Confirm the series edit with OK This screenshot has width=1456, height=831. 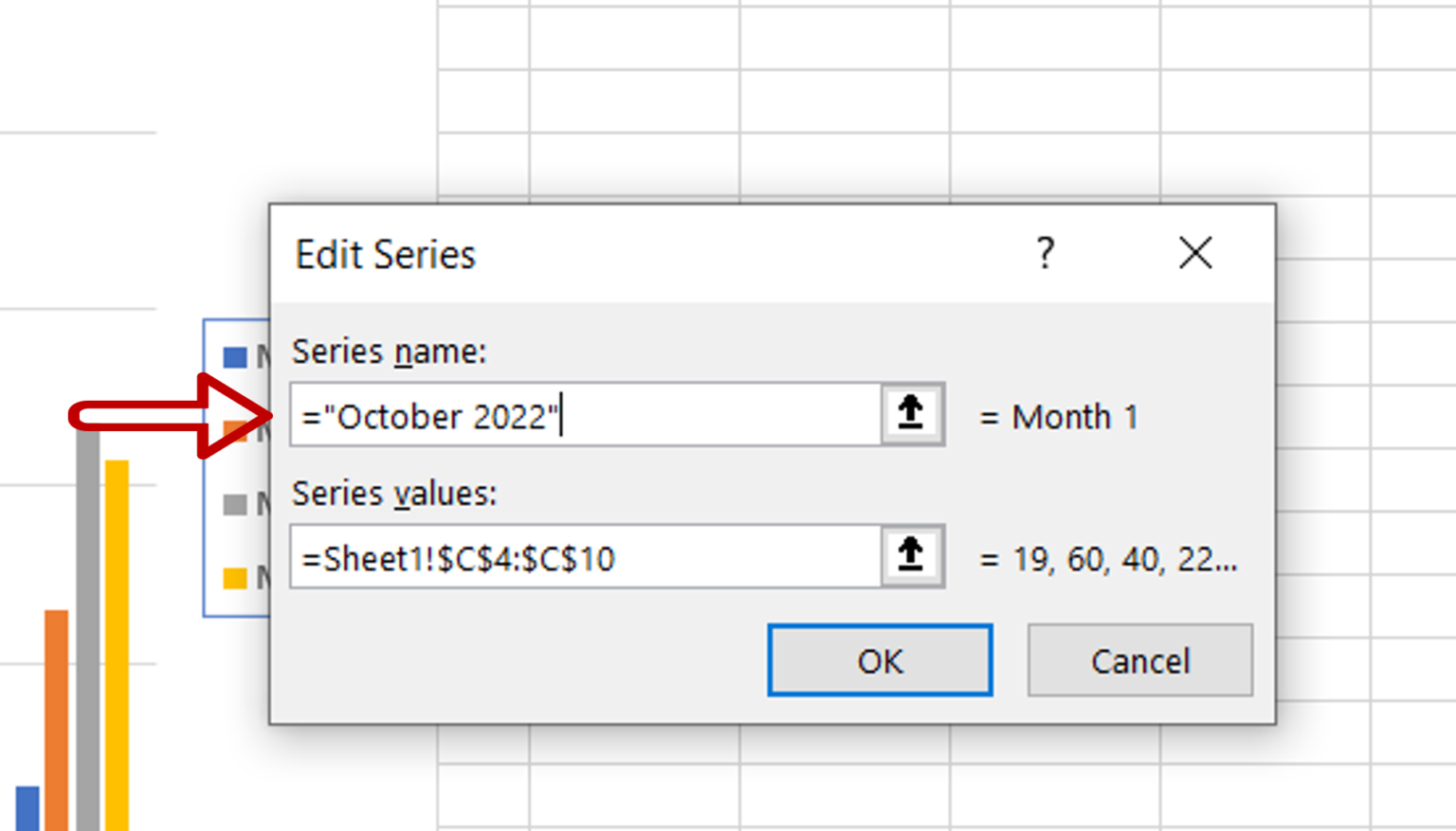click(x=879, y=660)
